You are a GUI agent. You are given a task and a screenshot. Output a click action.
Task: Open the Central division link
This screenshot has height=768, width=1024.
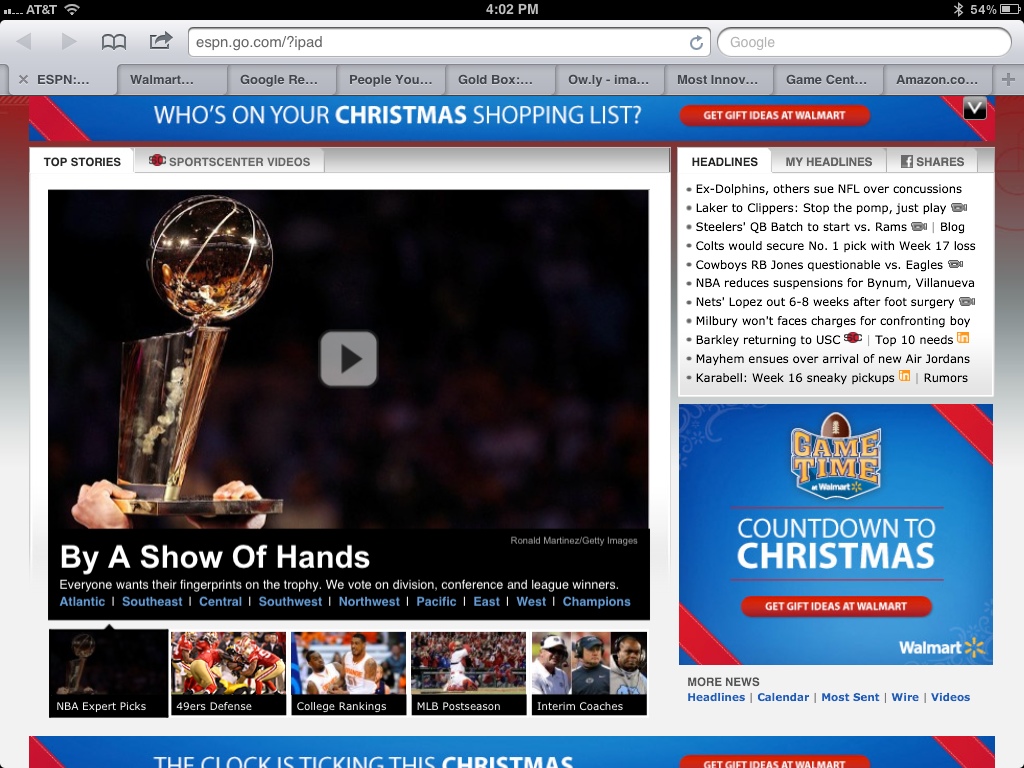point(220,601)
